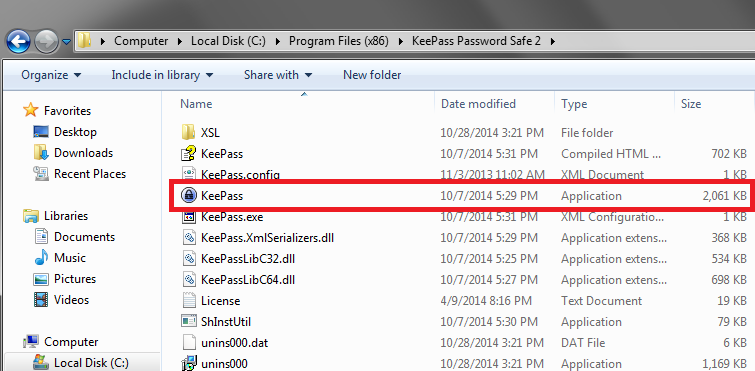Open recent pages arrow beside Forward button
Screen dimensions: 755x371
coord(67,42)
